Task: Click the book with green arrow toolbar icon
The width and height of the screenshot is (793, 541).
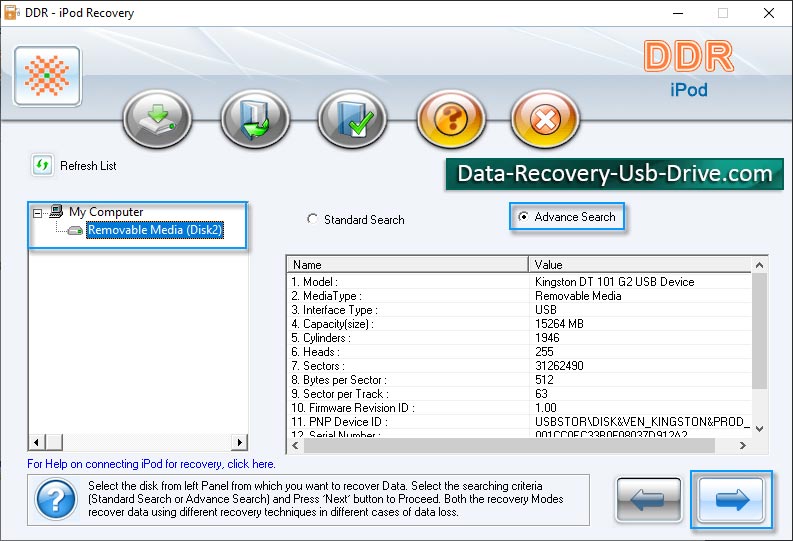Action: [x=255, y=119]
